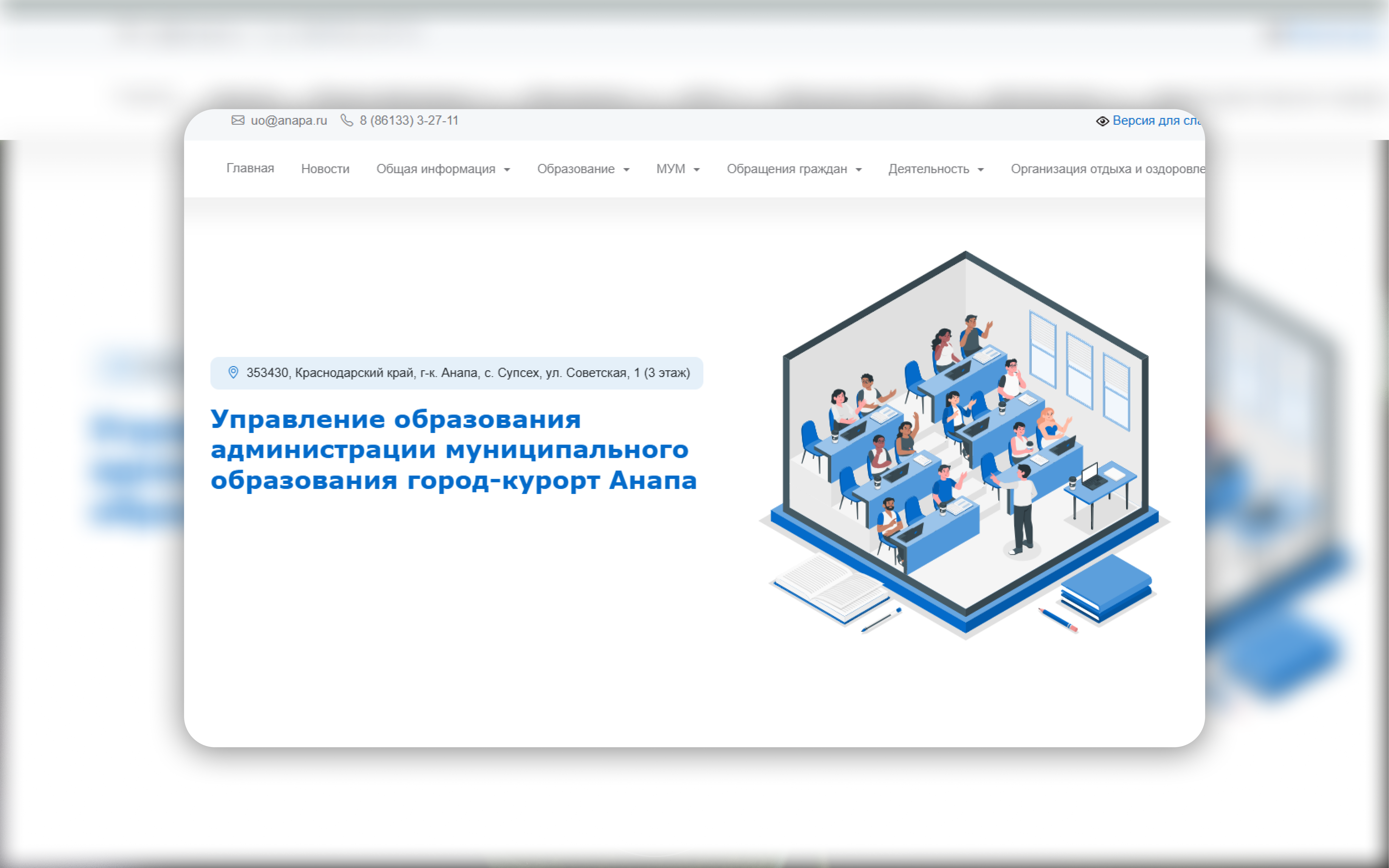Go to the Главная page
This screenshot has height=868, width=1389.
click(x=250, y=168)
